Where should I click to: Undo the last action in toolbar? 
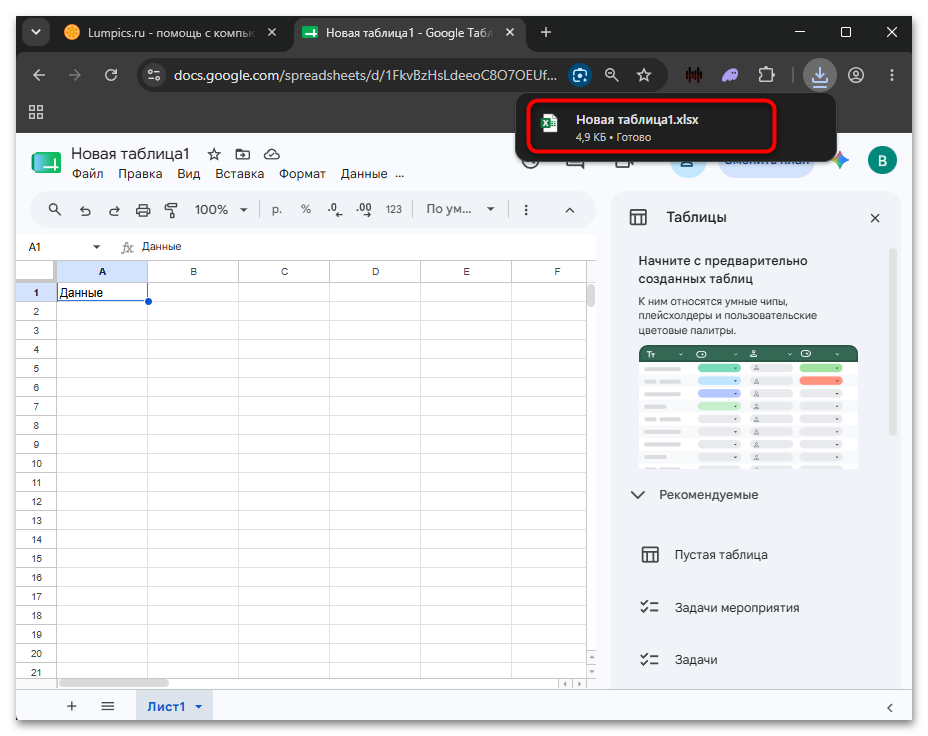tap(85, 210)
